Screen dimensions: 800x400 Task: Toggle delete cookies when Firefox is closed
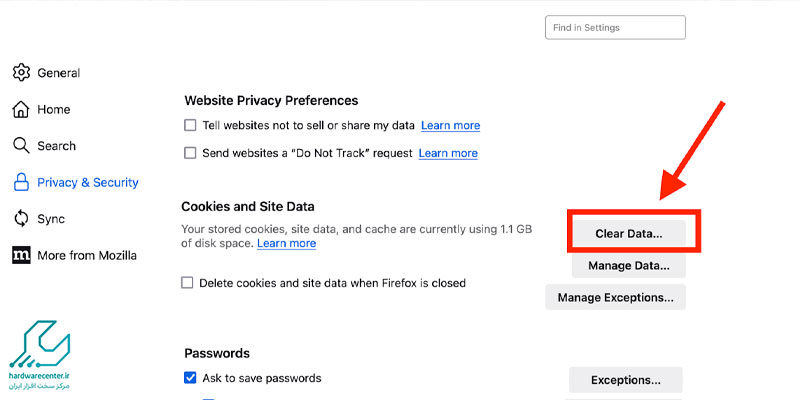point(187,283)
